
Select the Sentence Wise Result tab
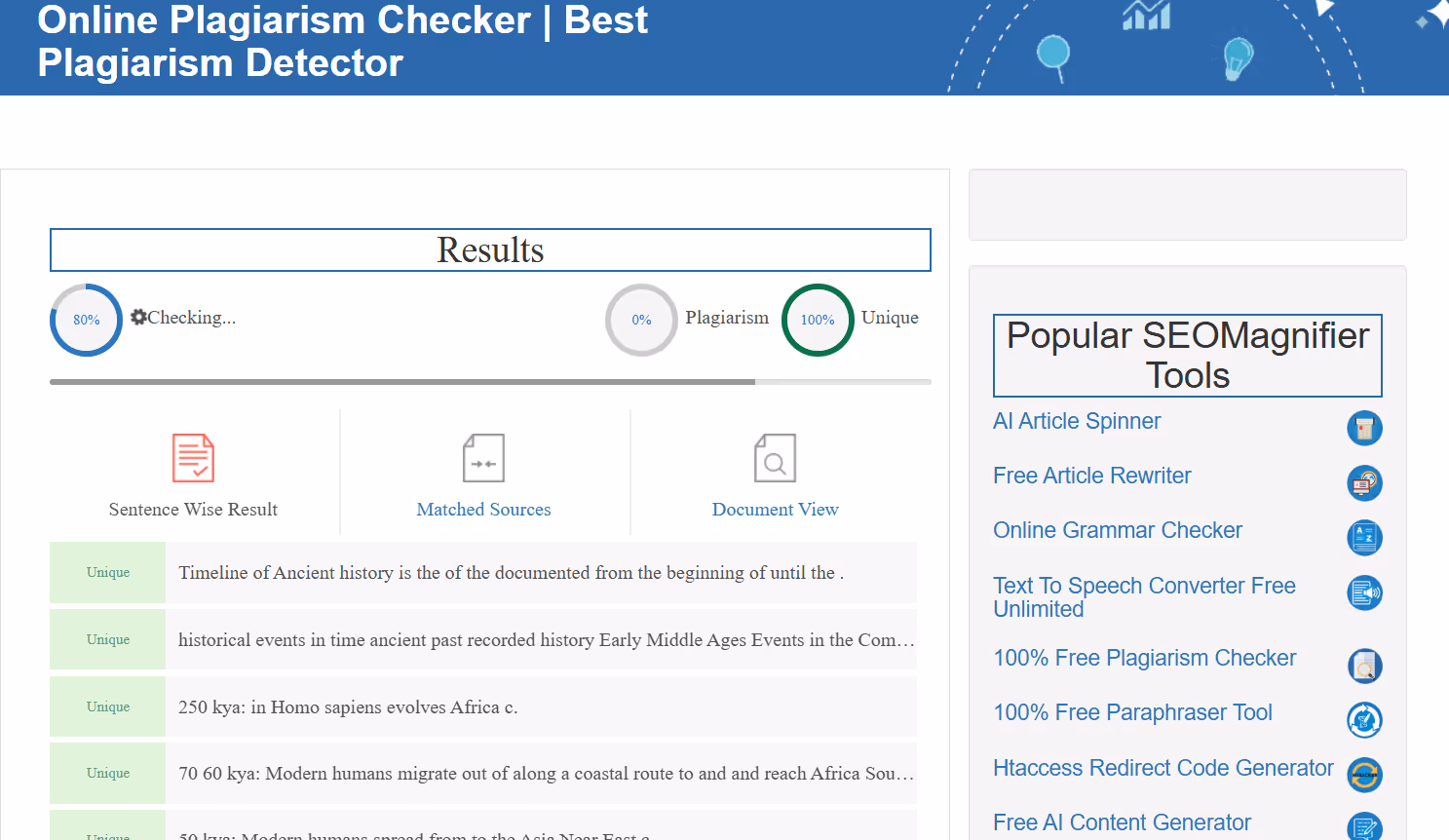[193, 509]
